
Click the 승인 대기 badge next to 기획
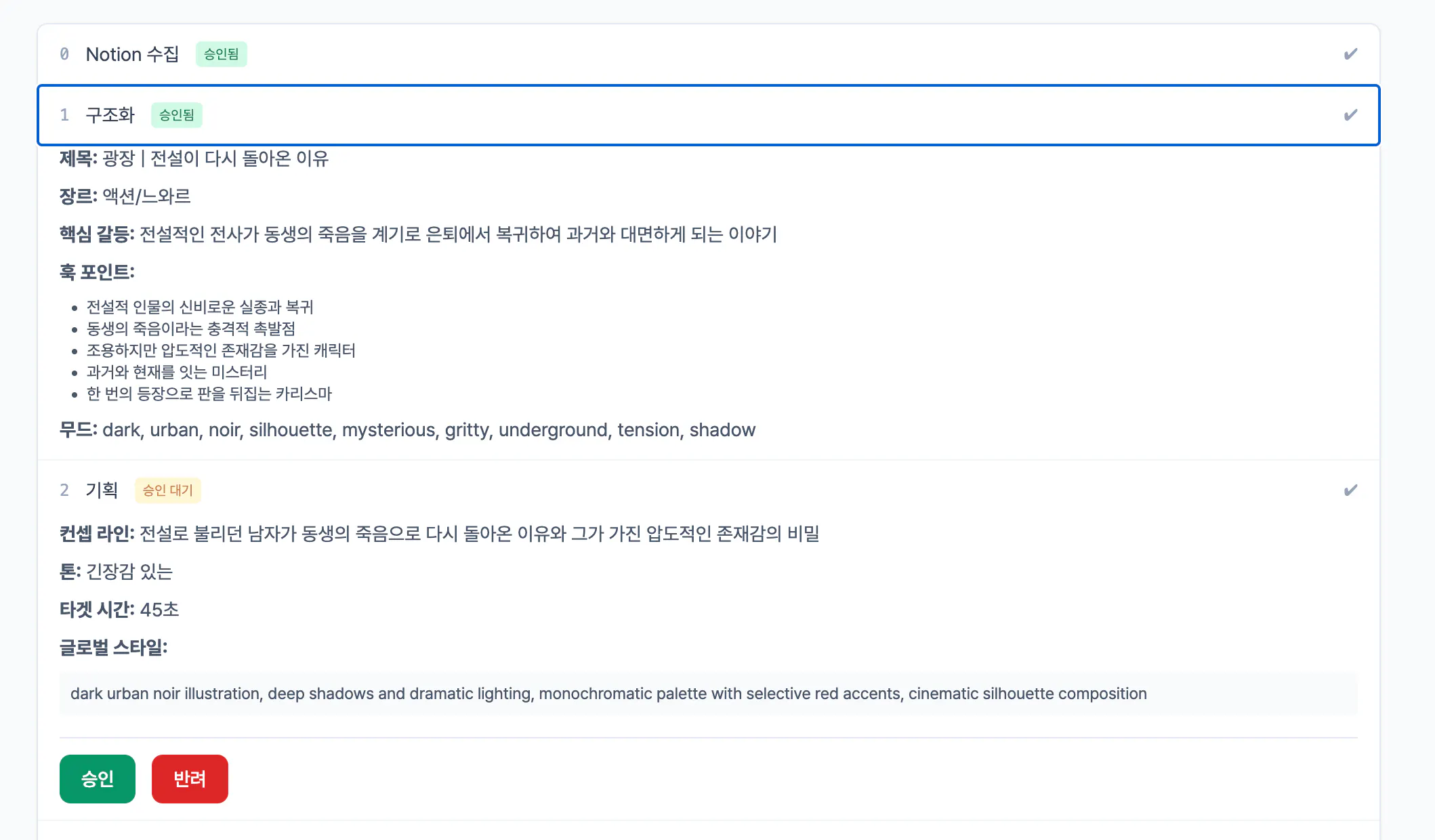point(168,490)
